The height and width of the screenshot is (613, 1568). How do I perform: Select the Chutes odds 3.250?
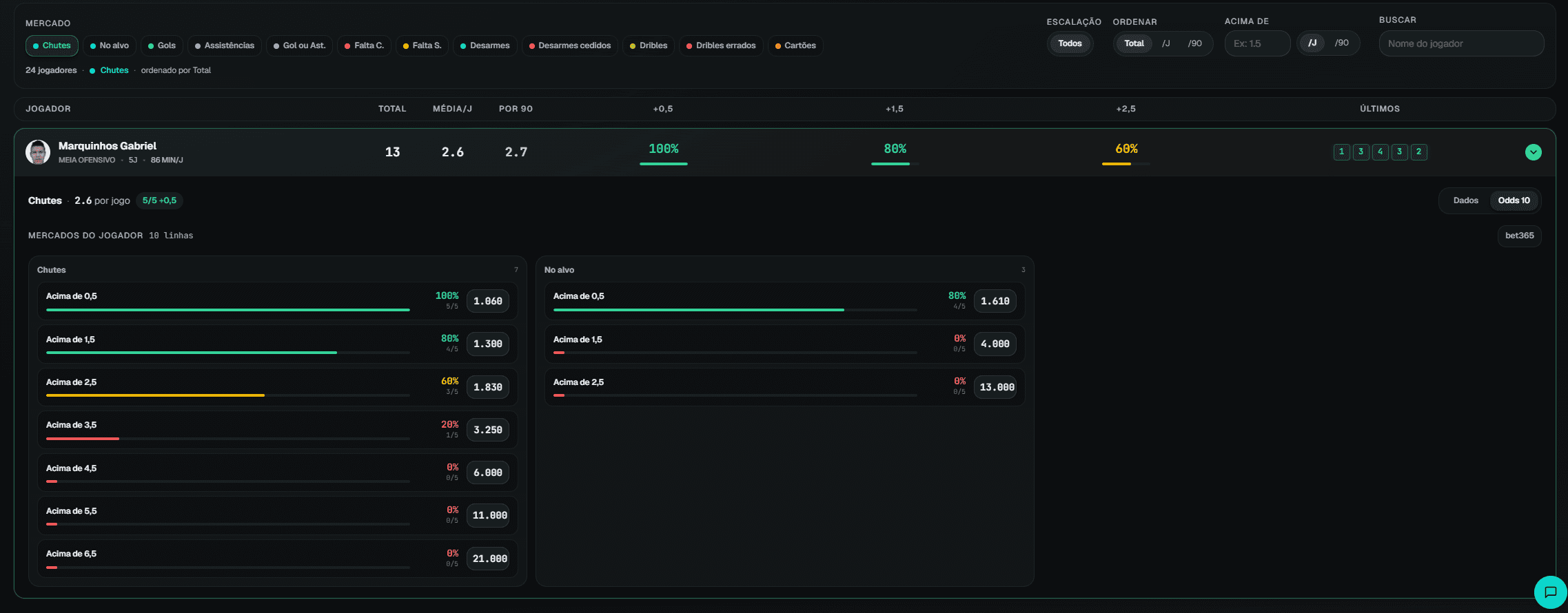click(487, 430)
